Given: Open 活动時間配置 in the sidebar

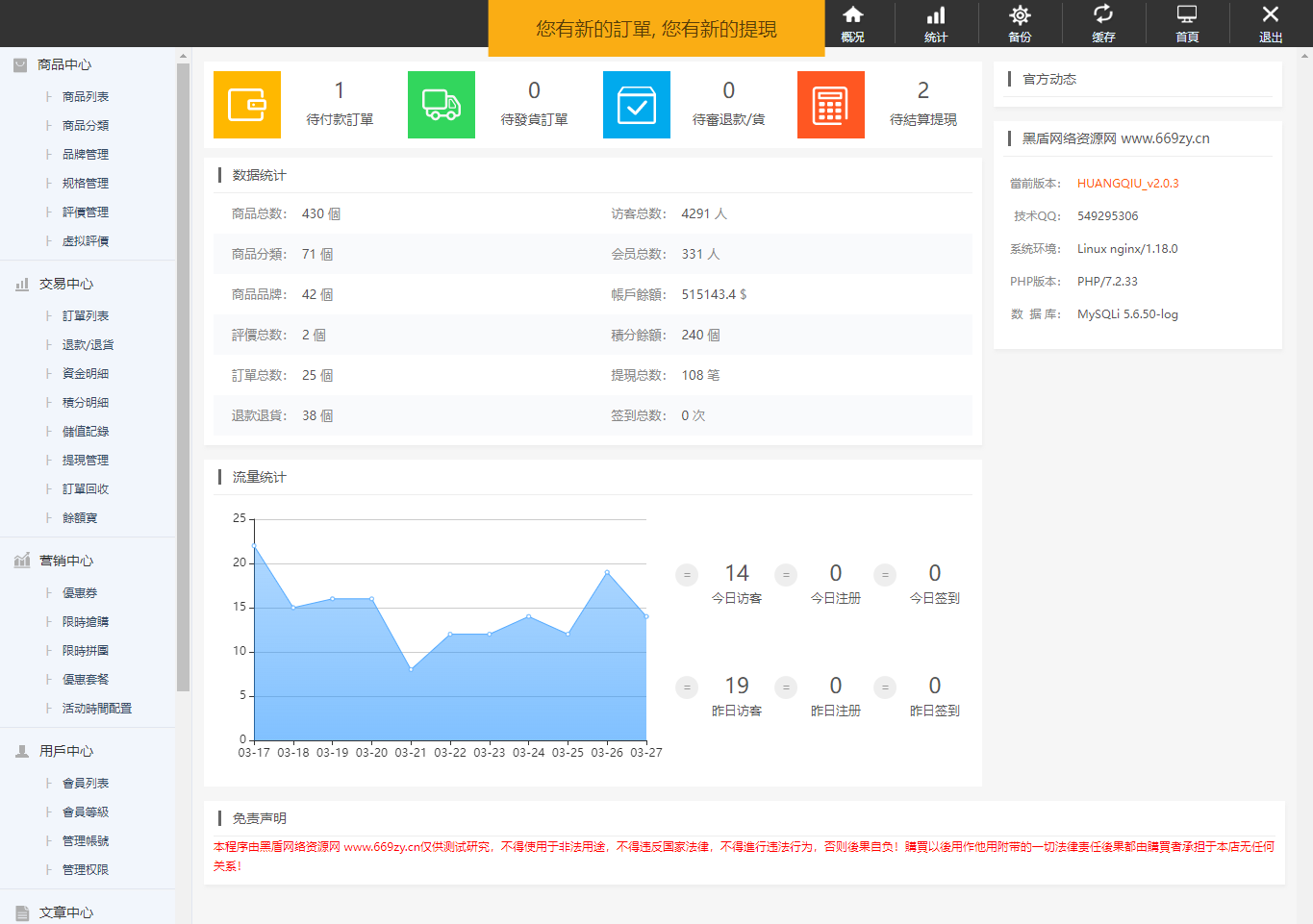Looking at the screenshot, I should (97, 709).
